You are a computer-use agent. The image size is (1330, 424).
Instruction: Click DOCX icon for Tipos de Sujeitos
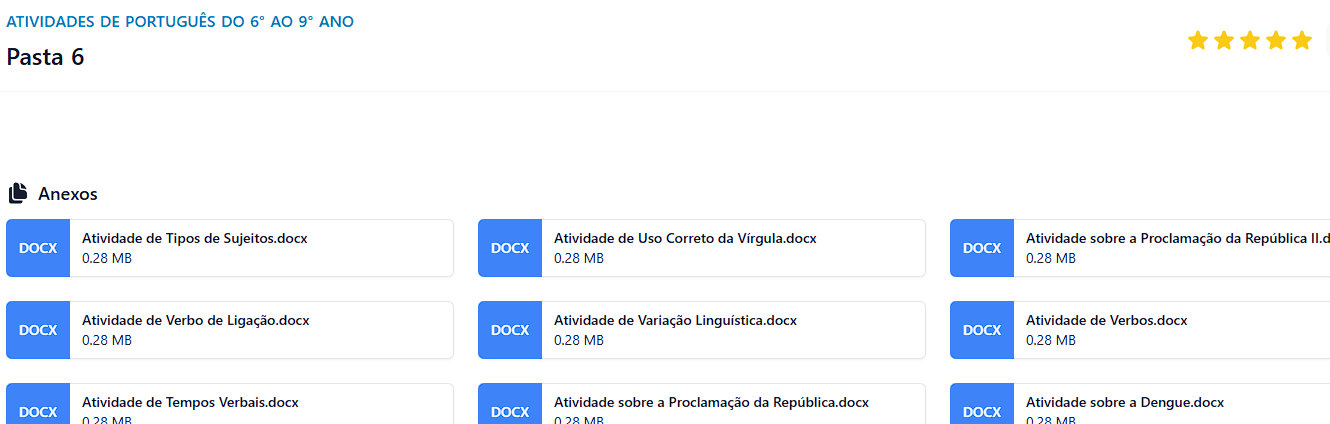pyautogui.click(x=38, y=248)
